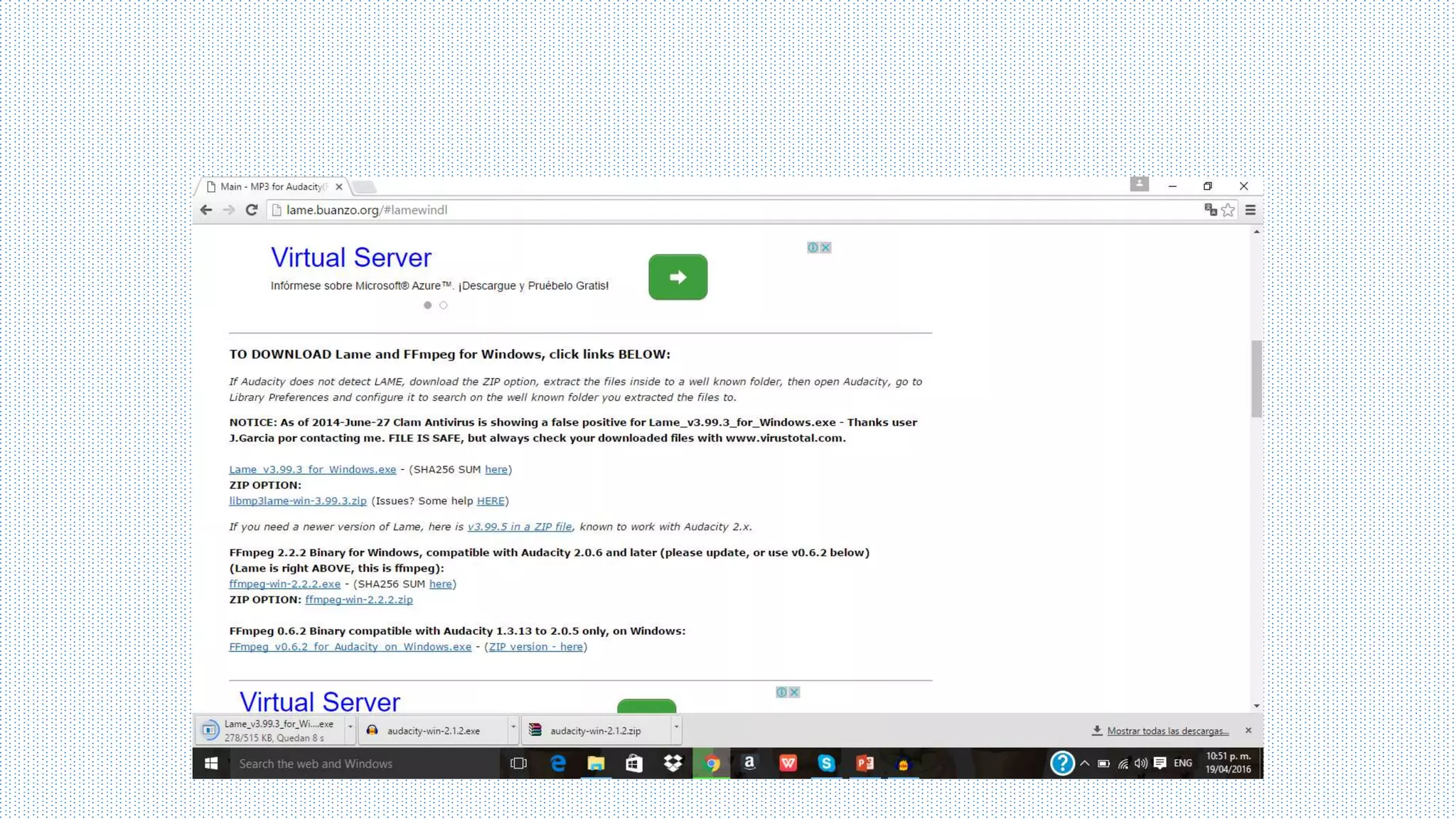Download ffmpeg-win-2.2.2.zip
Screen dimensions: 1456x819
pyautogui.click(x=358, y=599)
